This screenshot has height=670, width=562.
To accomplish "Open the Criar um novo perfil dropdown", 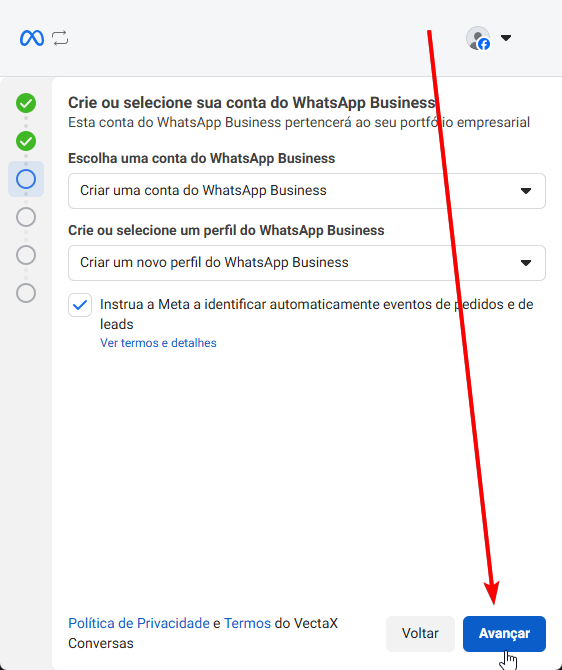I will coord(307,263).
